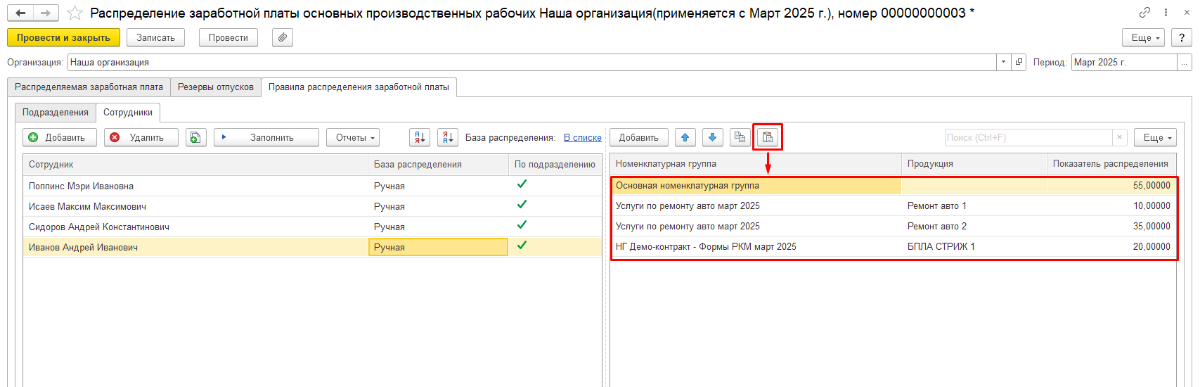
Task: Switch to the Резервы отпусков tab
Action: [x=215, y=87]
